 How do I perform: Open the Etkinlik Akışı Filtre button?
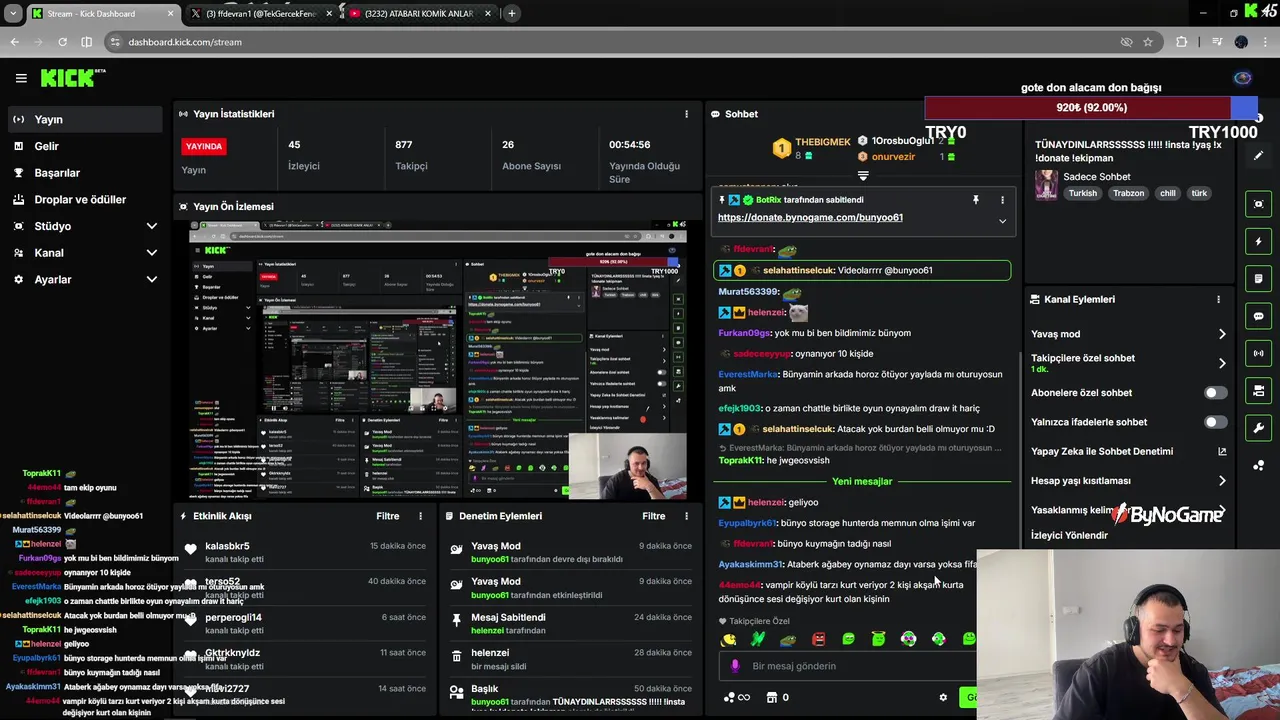coord(388,516)
